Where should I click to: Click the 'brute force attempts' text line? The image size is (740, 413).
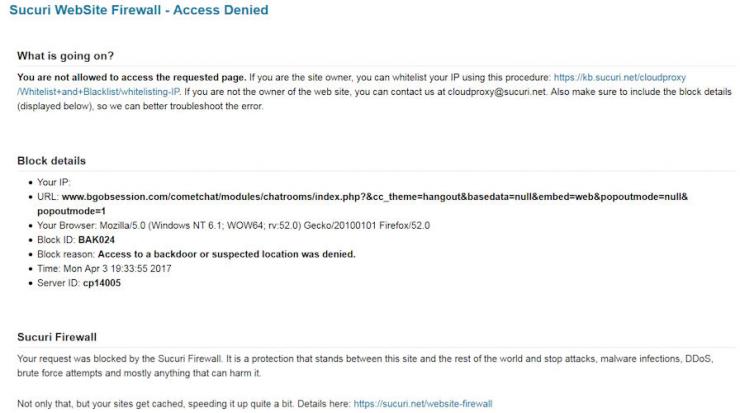click(x=139, y=373)
